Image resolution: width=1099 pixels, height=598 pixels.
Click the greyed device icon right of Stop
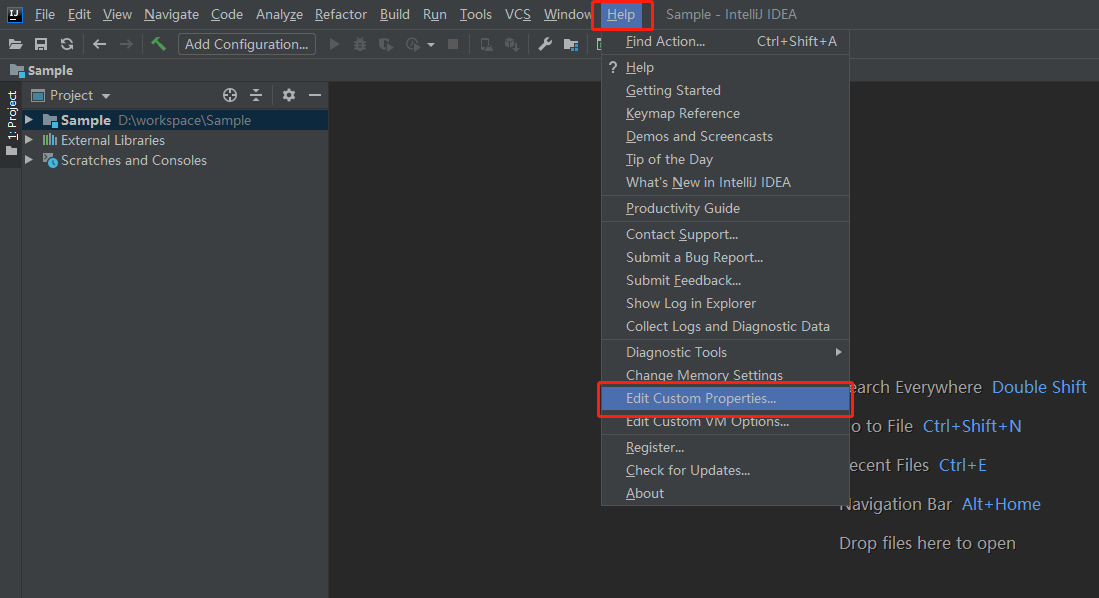point(486,45)
